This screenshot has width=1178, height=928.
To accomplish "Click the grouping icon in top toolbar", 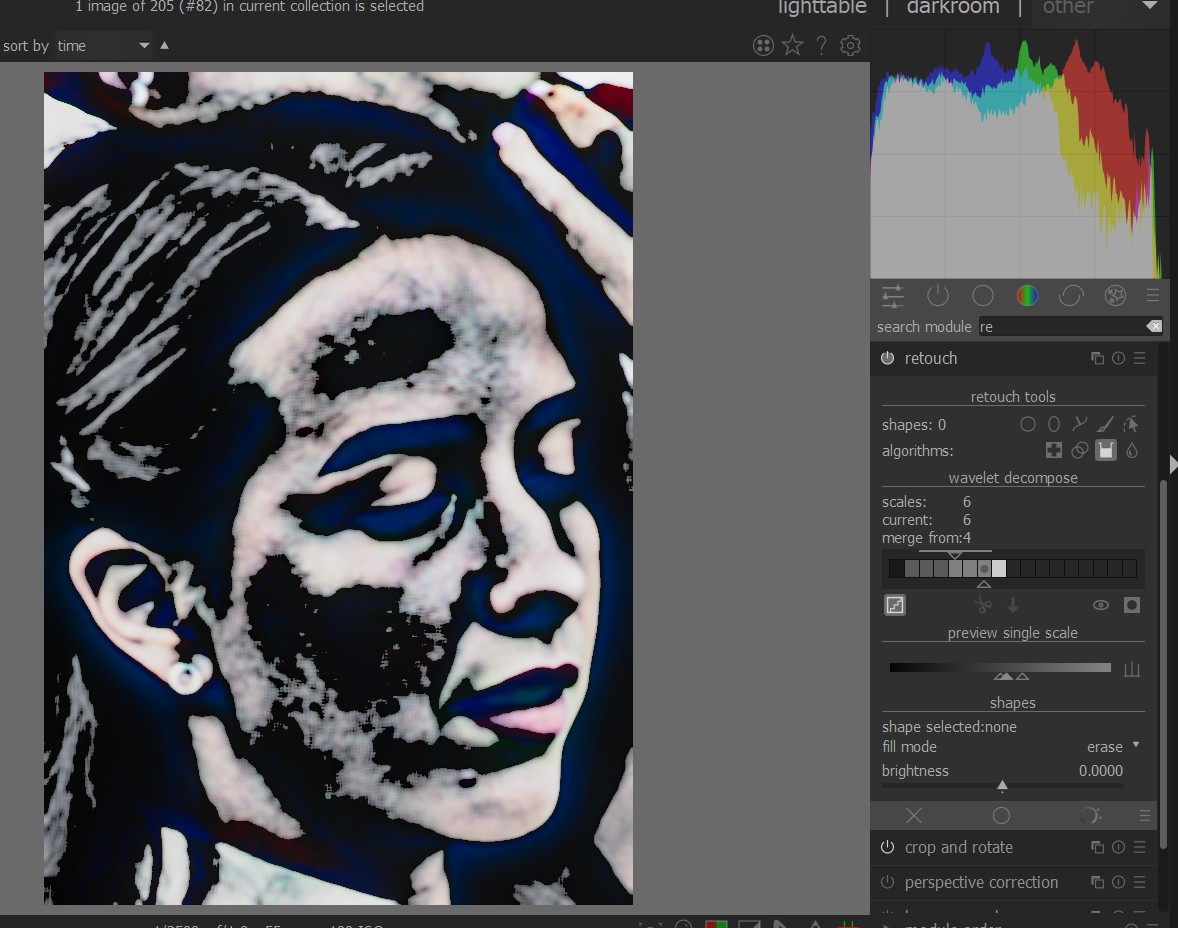I will click(763, 46).
